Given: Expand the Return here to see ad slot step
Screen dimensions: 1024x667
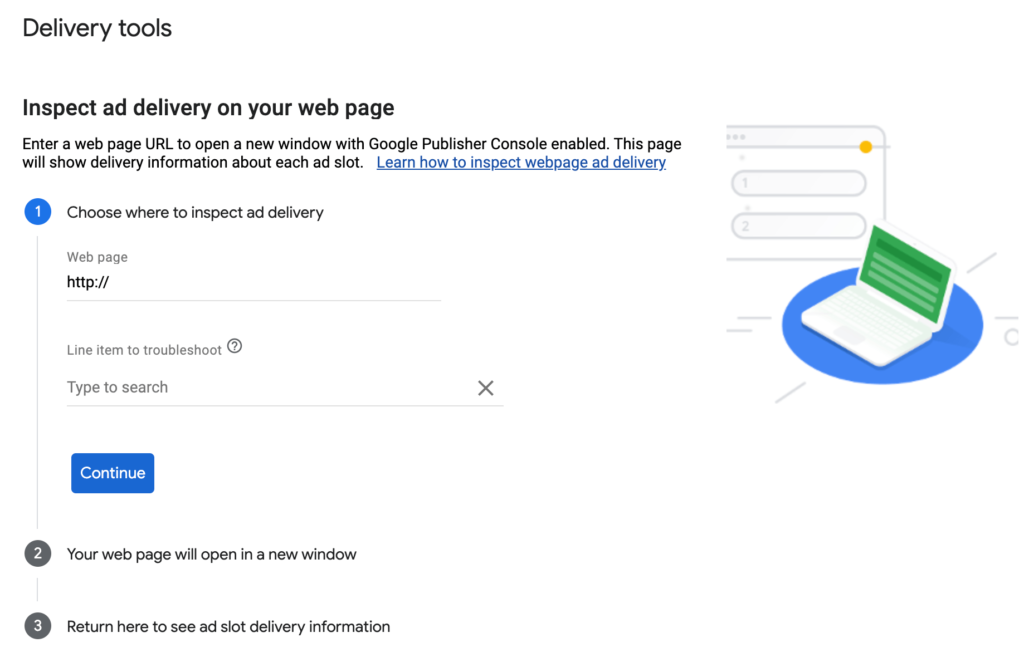Looking at the screenshot, I should click(x=228, y=627).
